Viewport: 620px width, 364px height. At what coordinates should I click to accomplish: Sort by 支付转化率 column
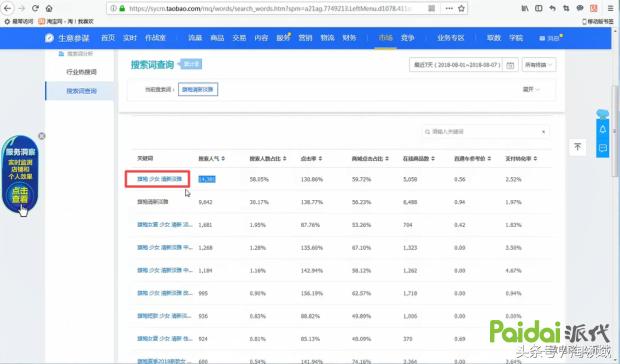[x=521, y=158]
